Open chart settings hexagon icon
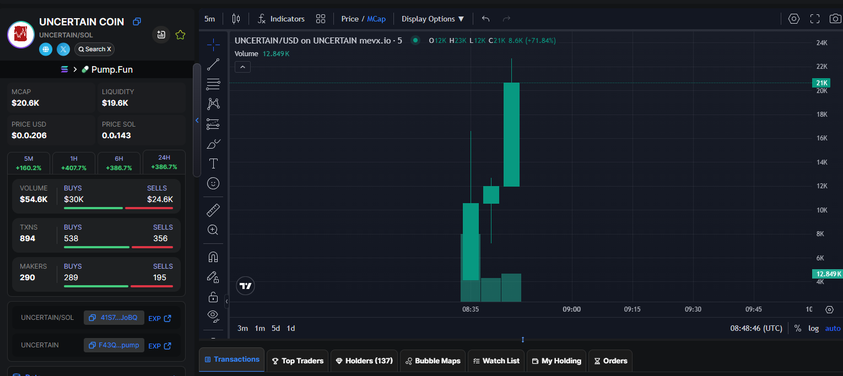Viewport: 843px width, 376px height. [794, 19]
